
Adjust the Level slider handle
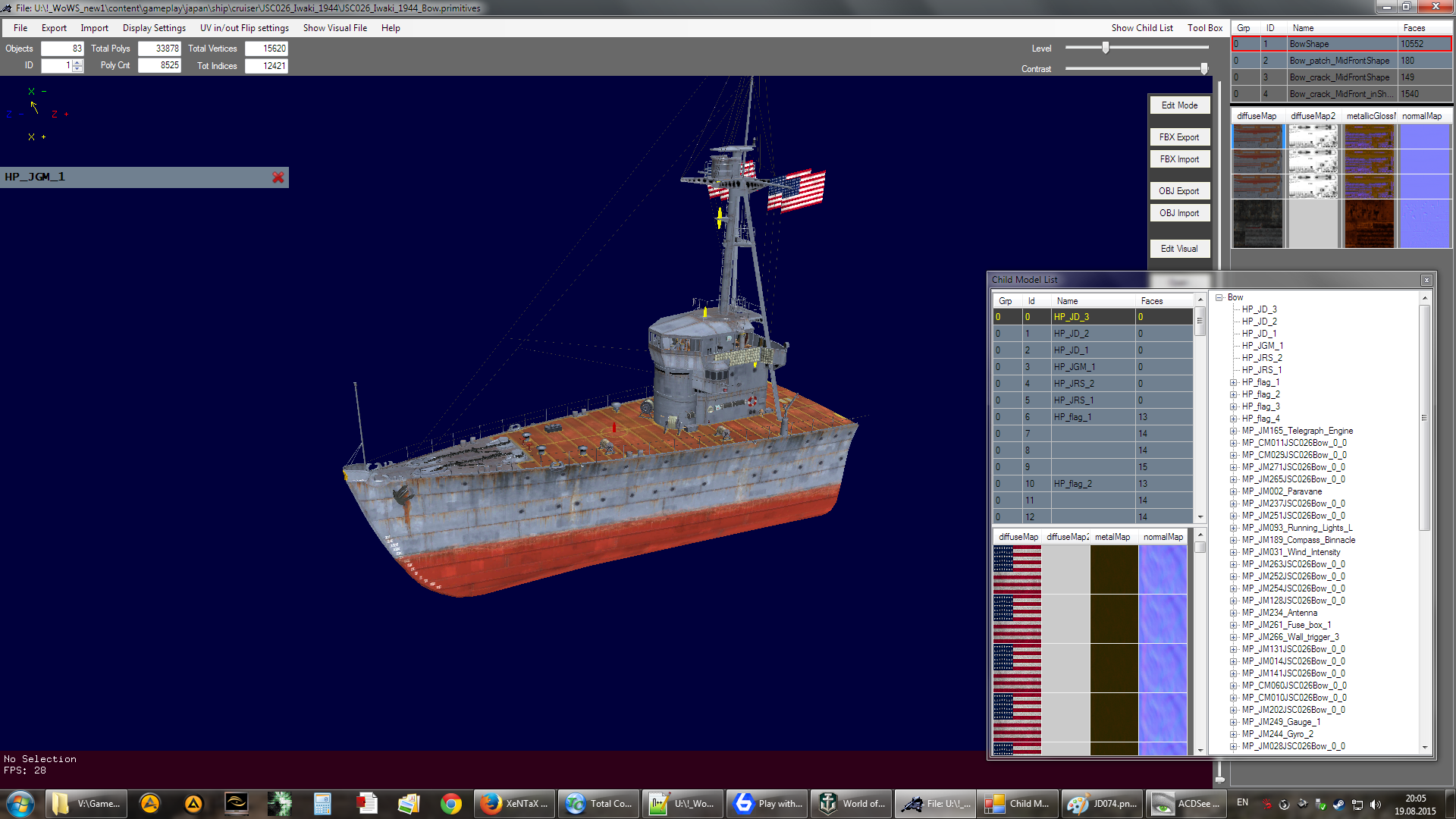(x=1106, y=48)
